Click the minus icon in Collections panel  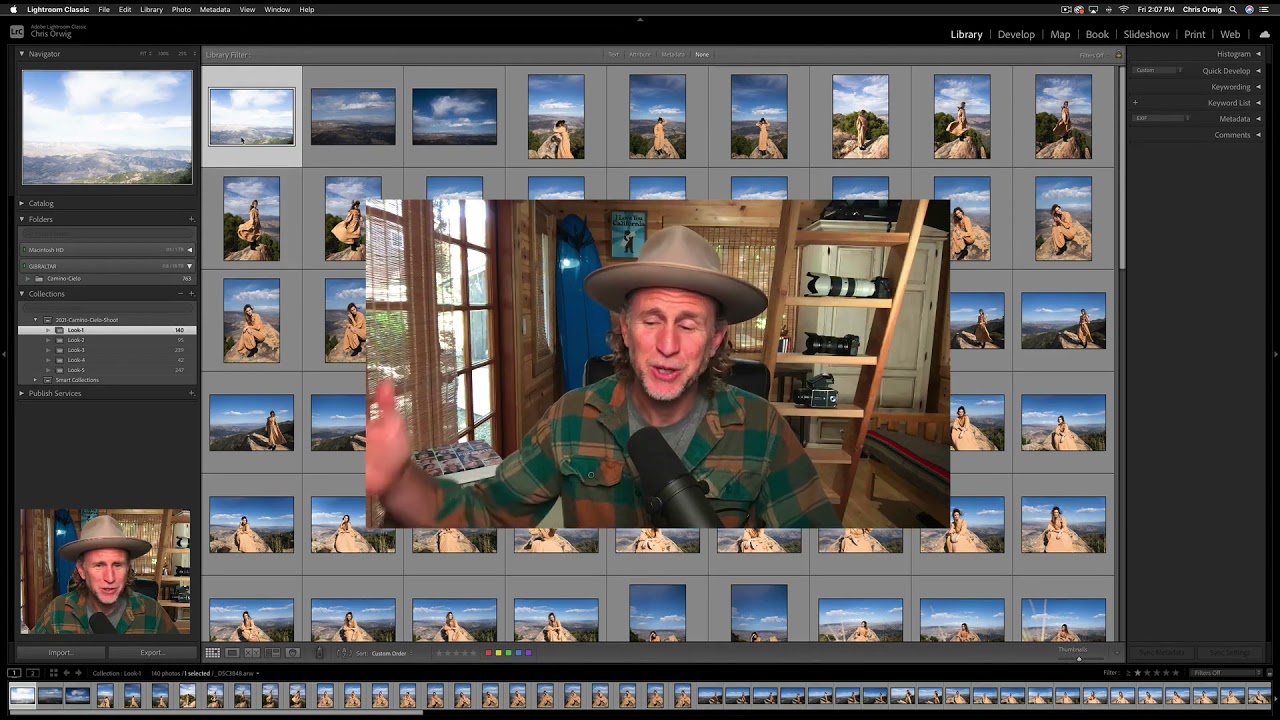point(180,294)
